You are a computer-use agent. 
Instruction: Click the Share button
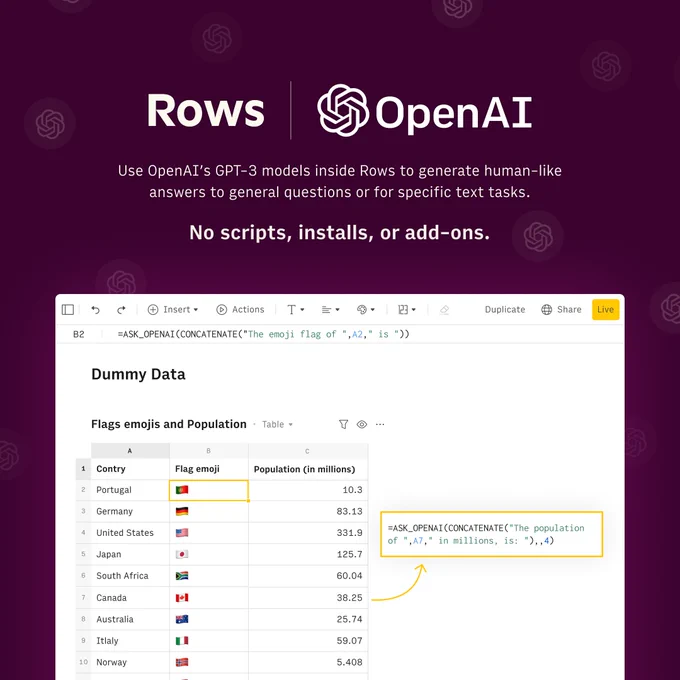click(561, 310)
